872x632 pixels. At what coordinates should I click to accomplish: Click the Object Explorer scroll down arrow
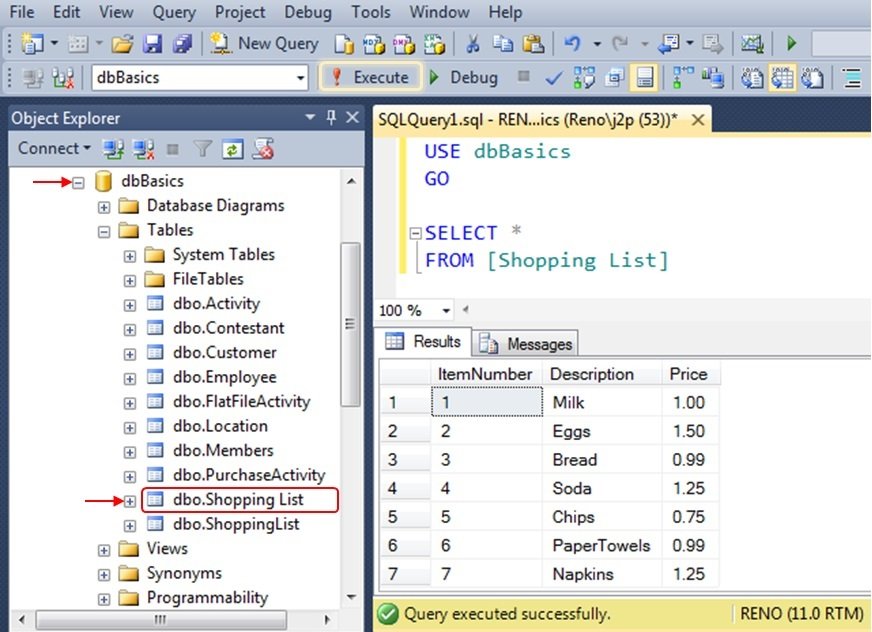click(x=351, y=597)
